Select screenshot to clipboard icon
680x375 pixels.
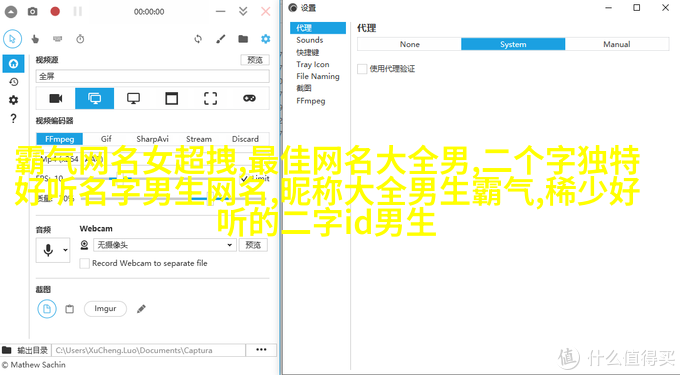(x=69, y=309)
